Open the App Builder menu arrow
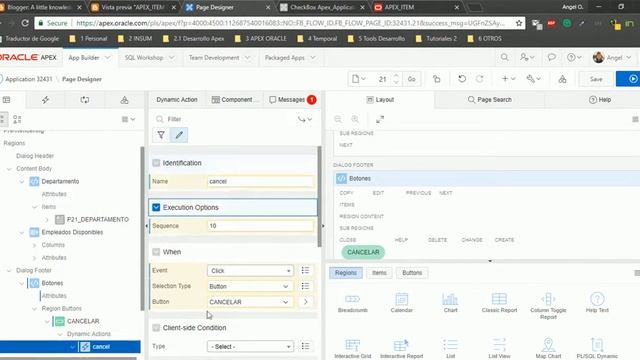Viewport: 640px width, 360px height. (x=108, y=58)
